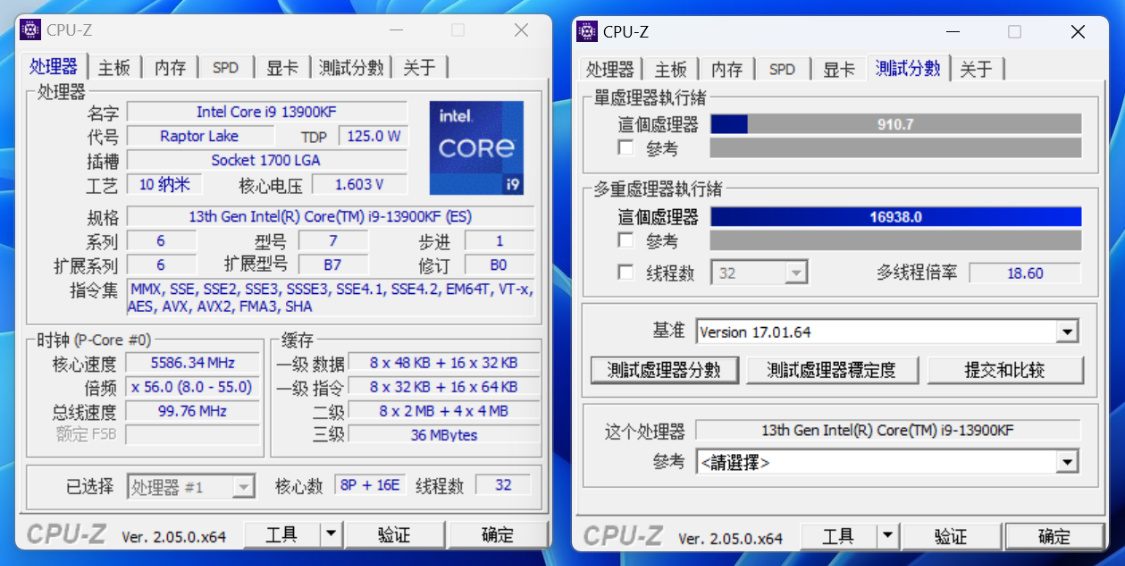Click single-thread empty reference bar
Screen dimensions: 1125x566
[895, 148]
